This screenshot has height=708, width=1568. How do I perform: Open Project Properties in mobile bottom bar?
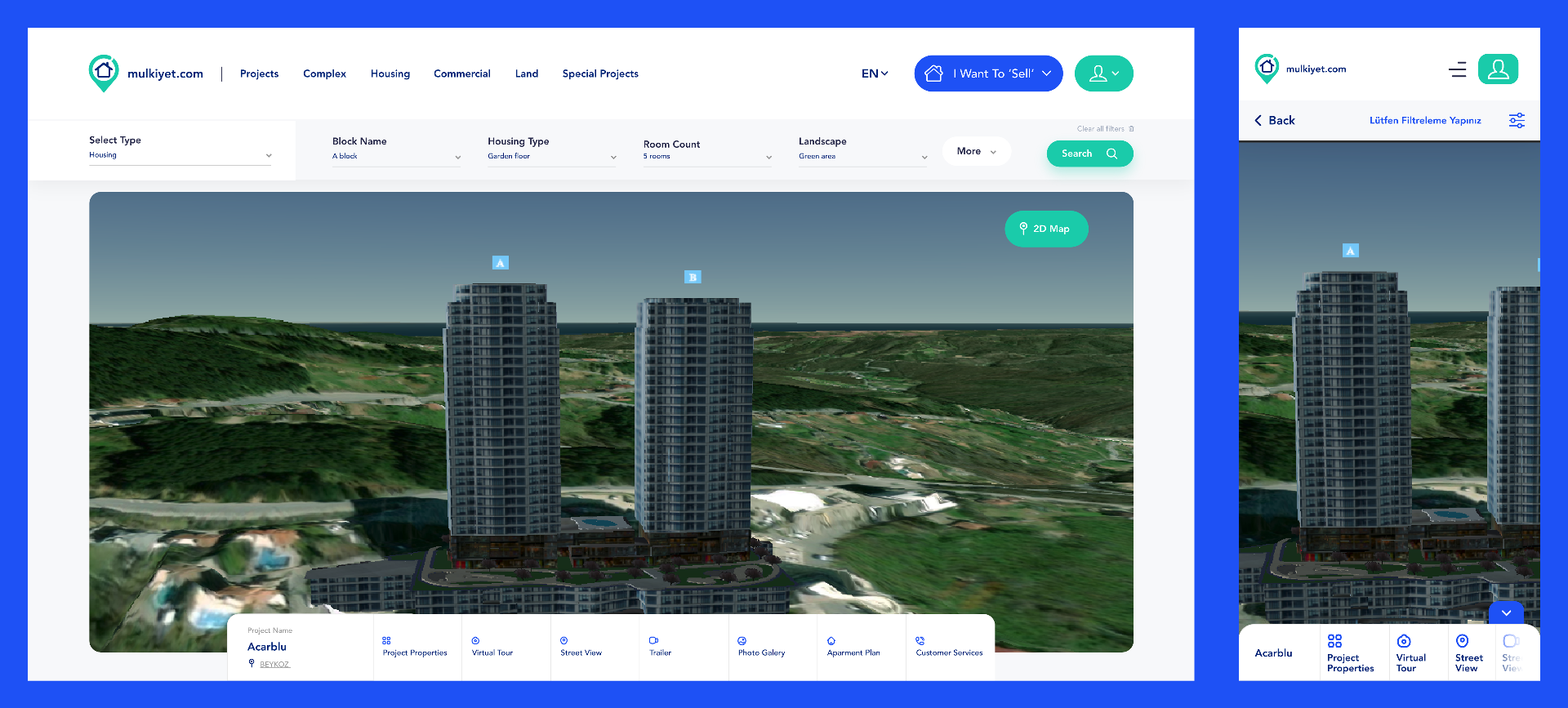tap(1350, 653)
